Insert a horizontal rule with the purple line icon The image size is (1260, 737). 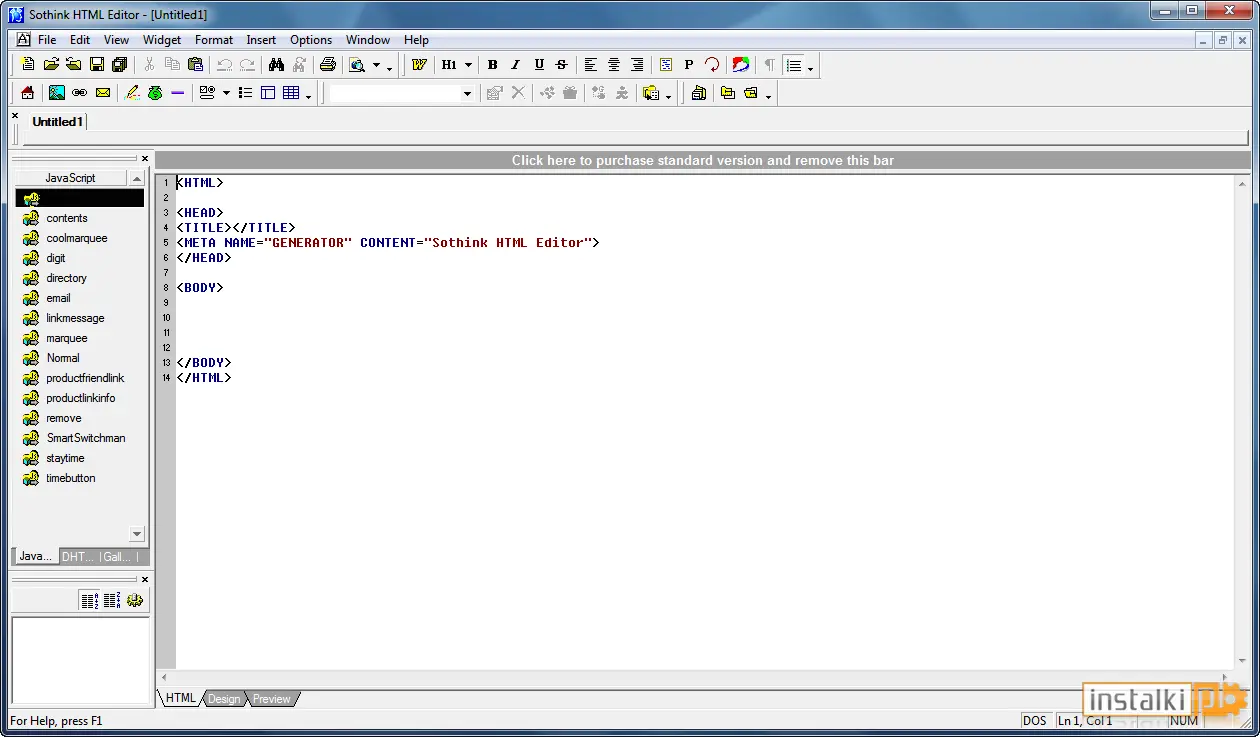pyautogui.click(x=178, y=93)
